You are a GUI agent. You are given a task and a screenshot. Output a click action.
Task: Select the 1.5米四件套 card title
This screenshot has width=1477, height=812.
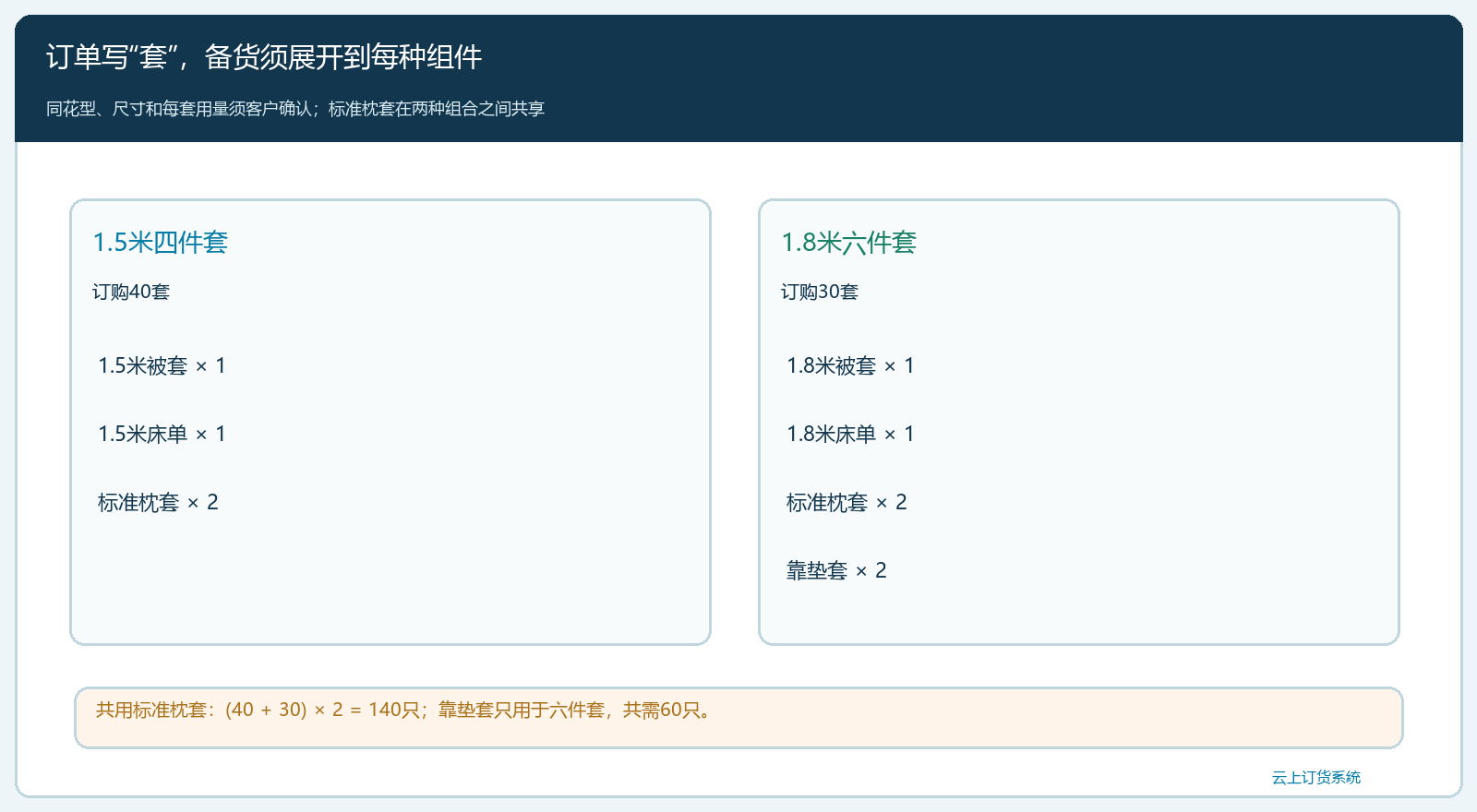click(161, 243)
